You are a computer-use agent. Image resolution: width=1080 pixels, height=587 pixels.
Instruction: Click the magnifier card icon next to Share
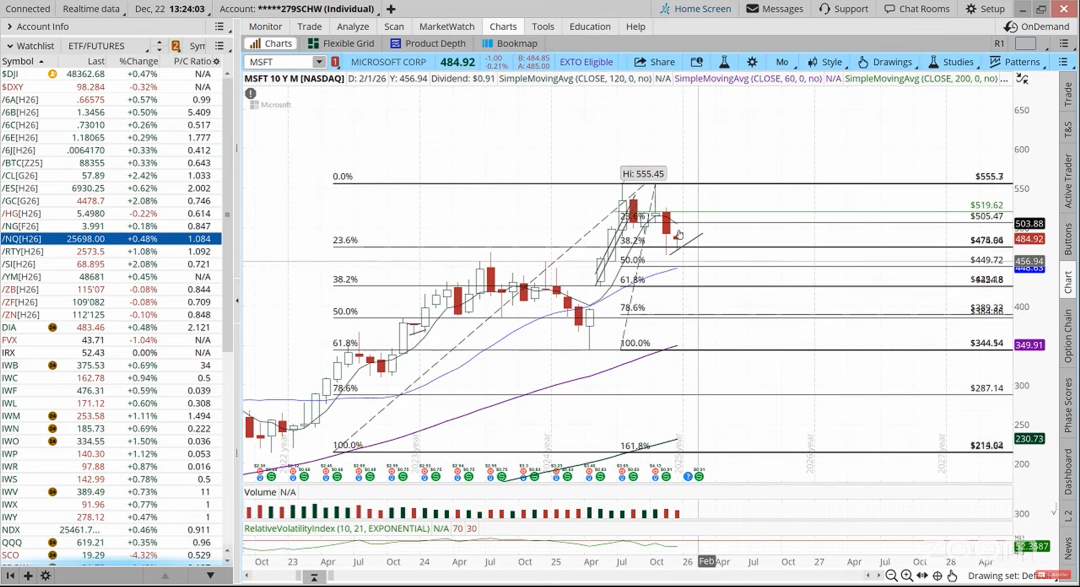696,62
